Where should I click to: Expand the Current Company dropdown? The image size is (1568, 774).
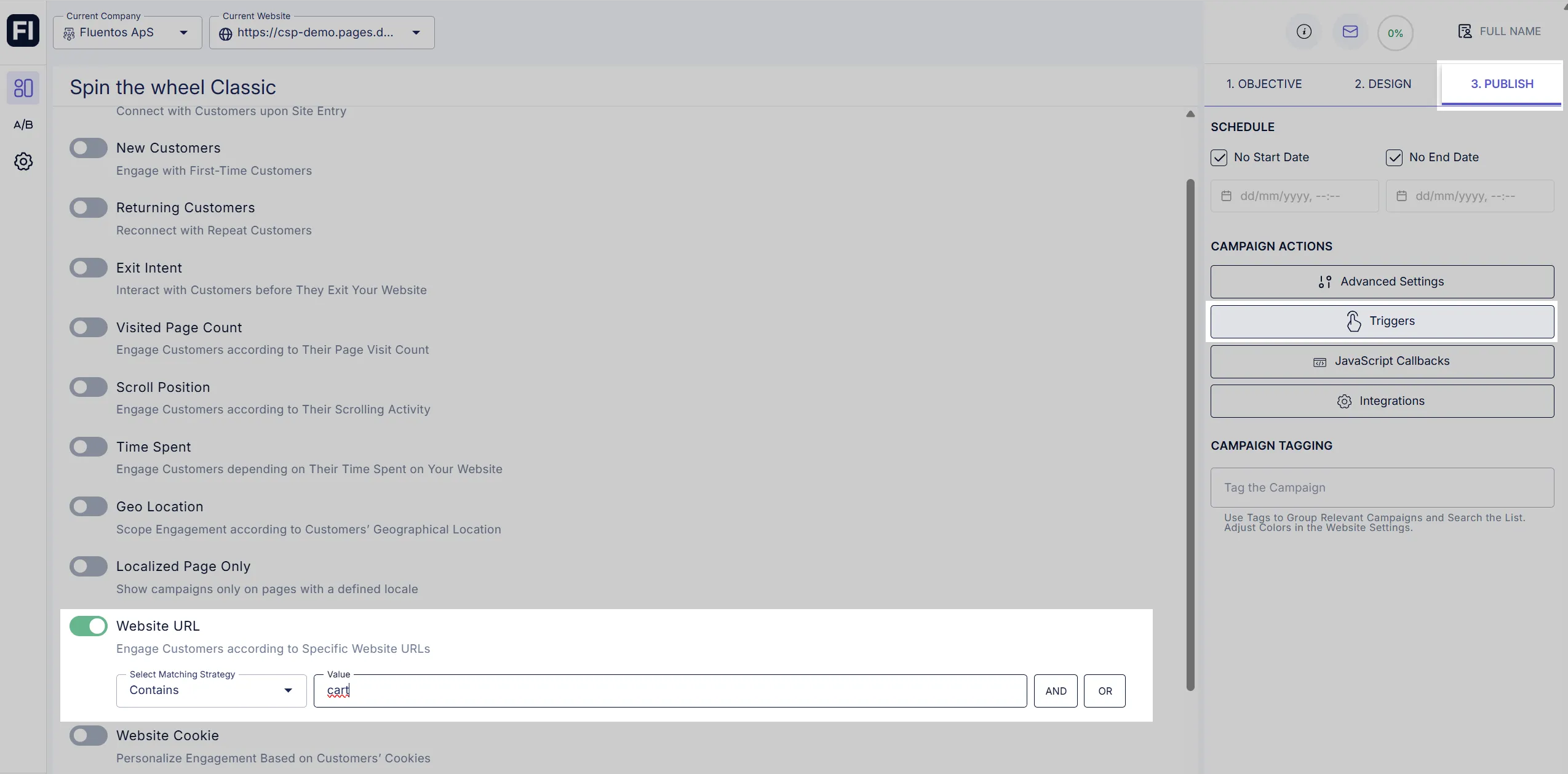[183, 32]
